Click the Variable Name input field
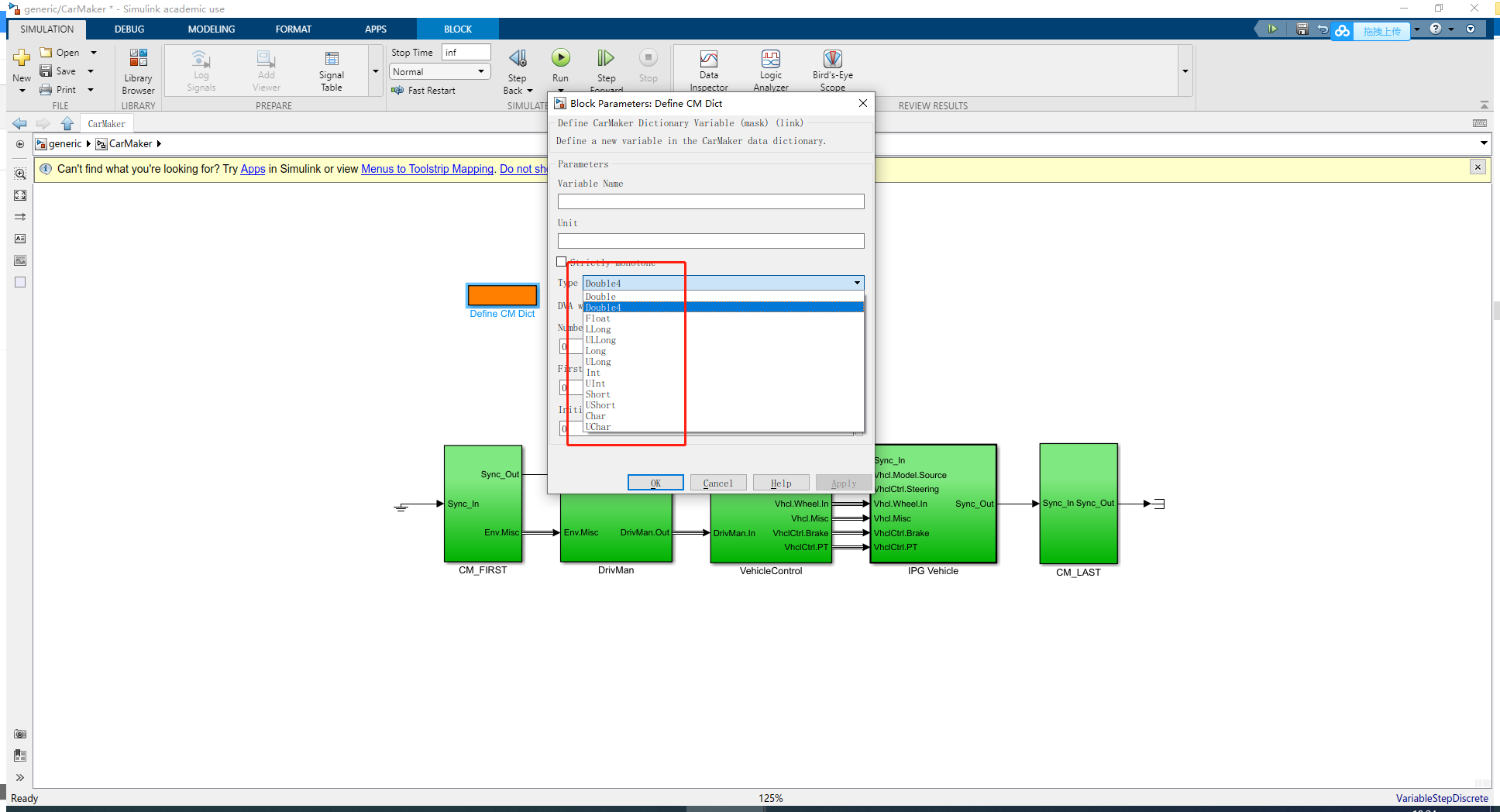Viewport: 1500px width, 812px height. click(710, 201)
